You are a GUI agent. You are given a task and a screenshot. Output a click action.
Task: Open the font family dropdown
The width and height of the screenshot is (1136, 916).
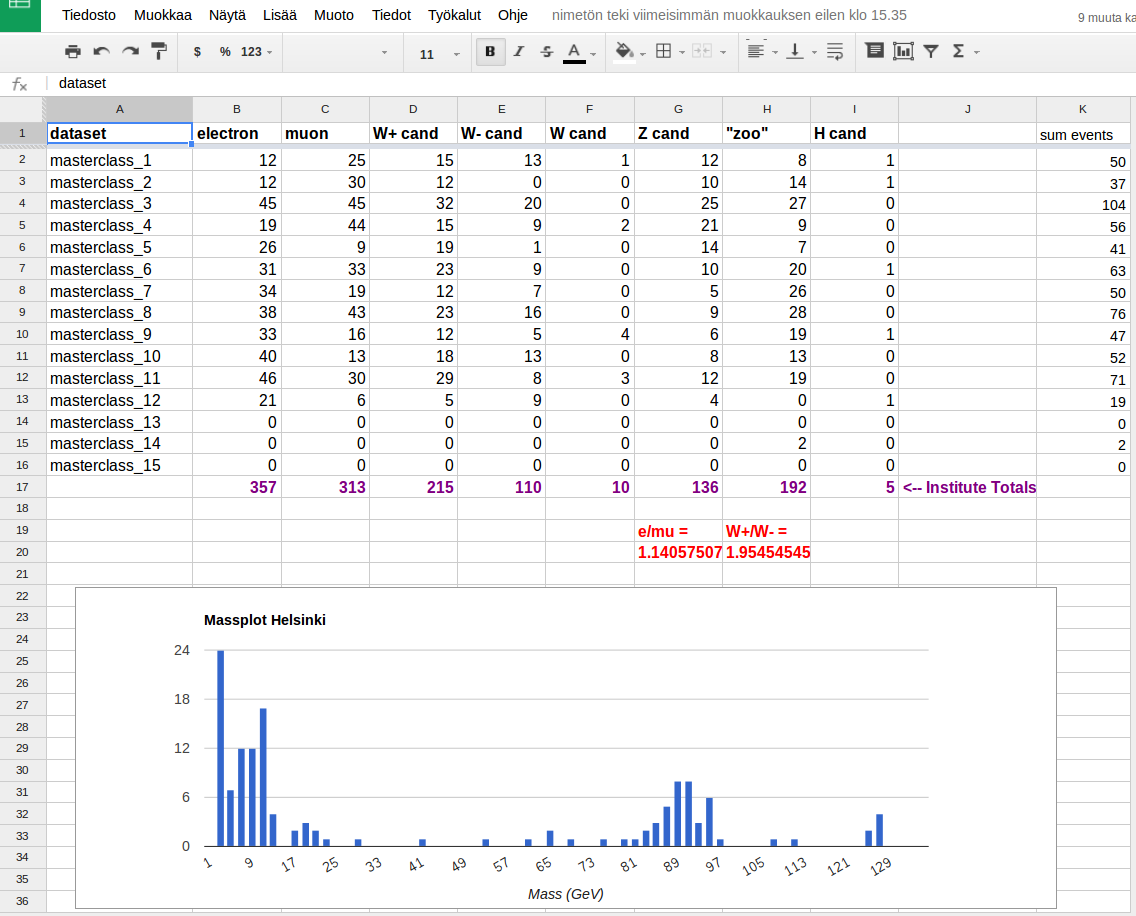(x=341, y=52)
